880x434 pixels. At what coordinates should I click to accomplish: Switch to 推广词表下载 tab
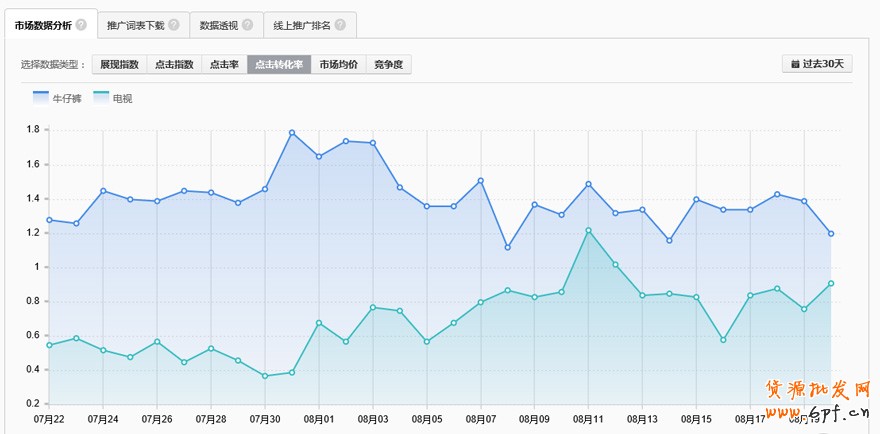pyautogui.click(x=136, y=24)
